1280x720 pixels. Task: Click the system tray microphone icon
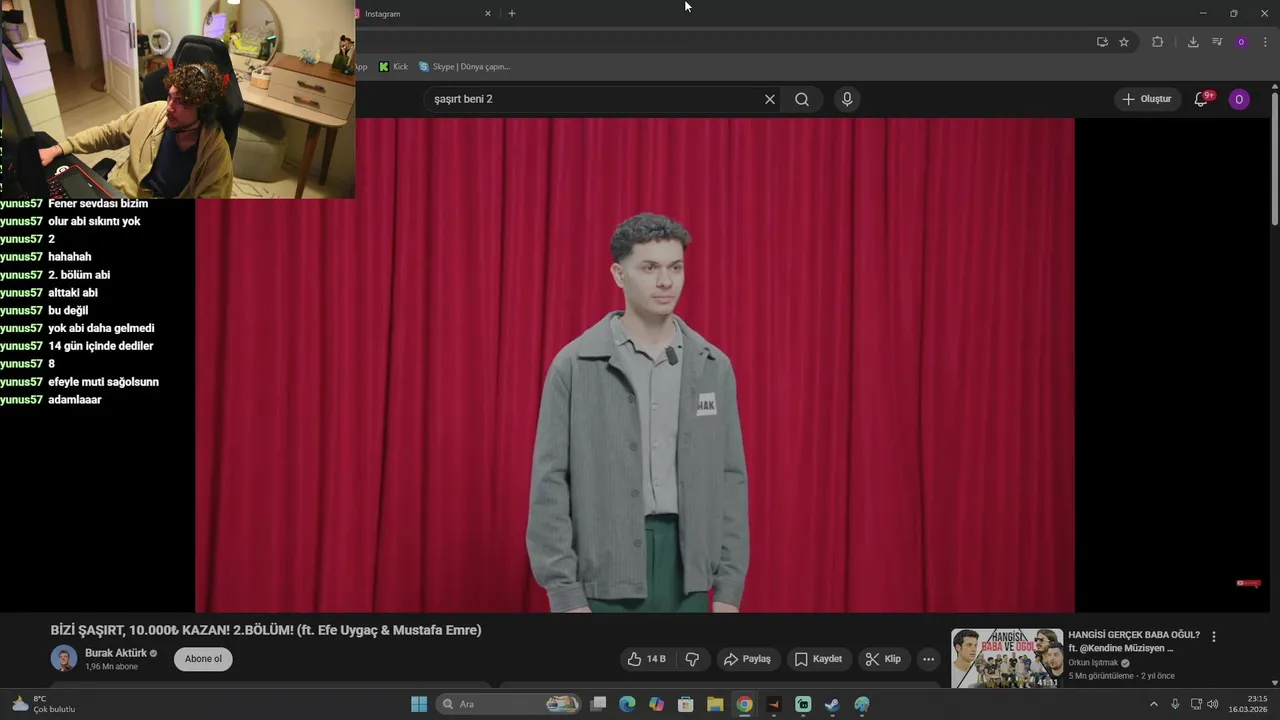coord(1175,704)
